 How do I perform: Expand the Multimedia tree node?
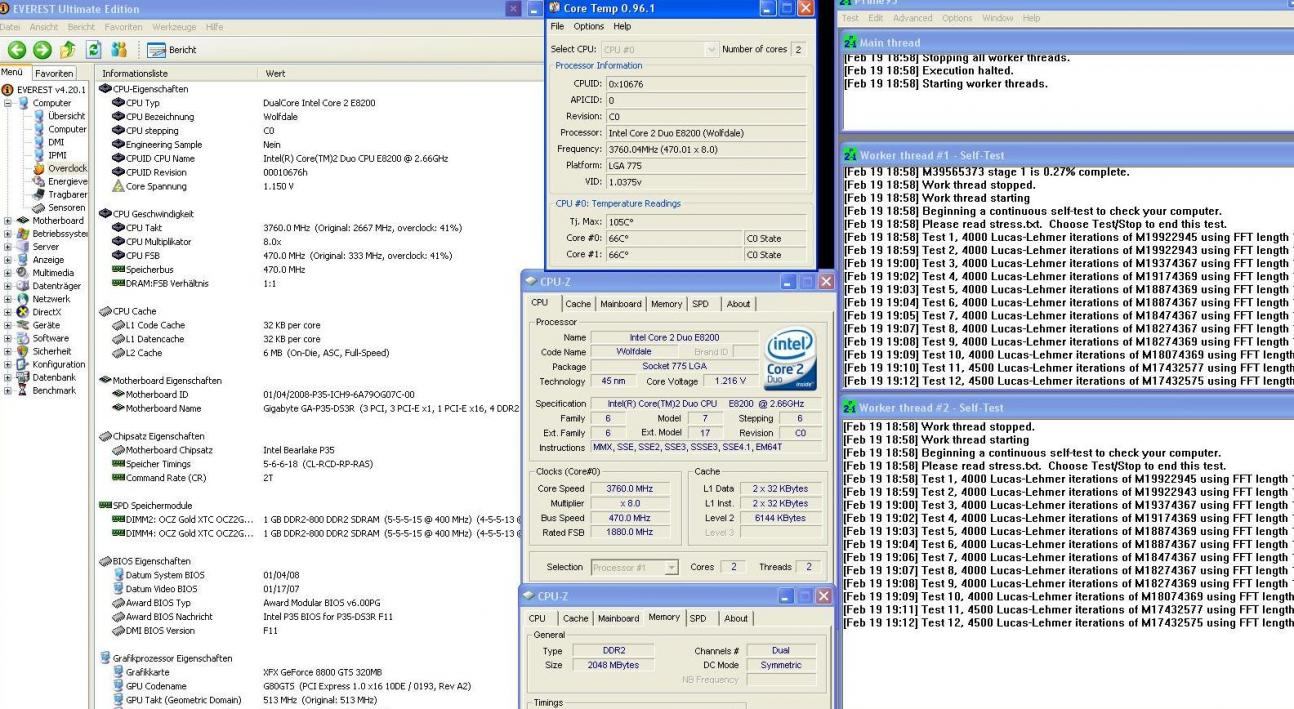[x=9, y=272]
